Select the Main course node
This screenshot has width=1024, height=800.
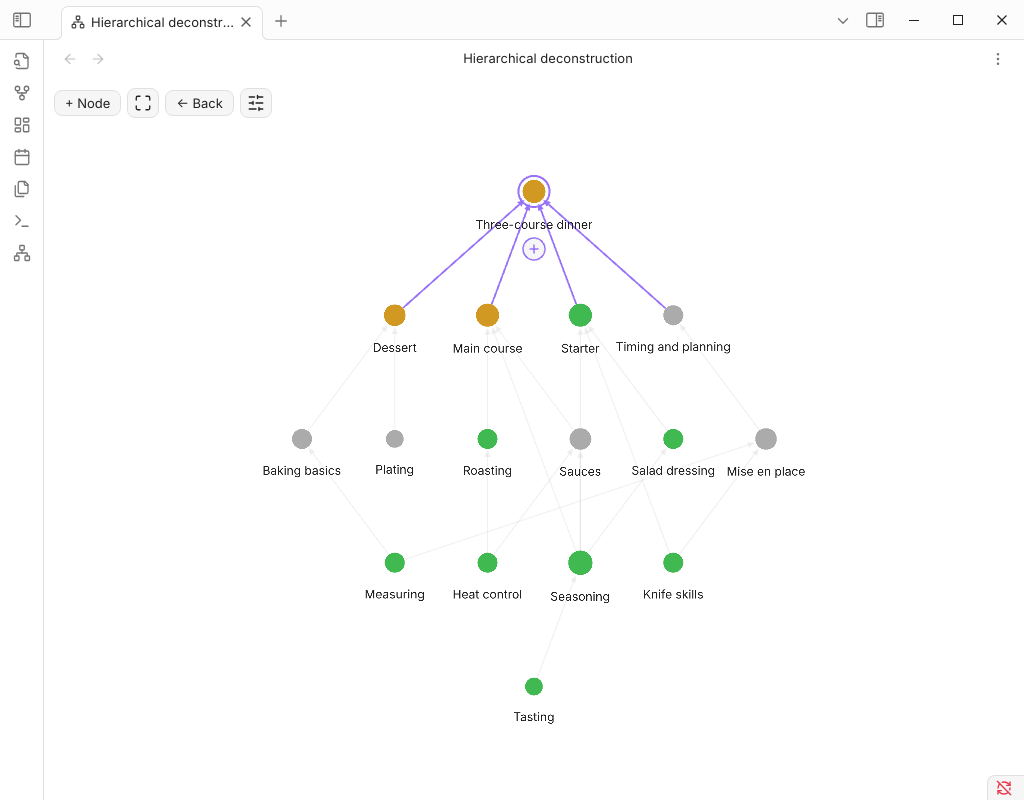coord(487,315)
